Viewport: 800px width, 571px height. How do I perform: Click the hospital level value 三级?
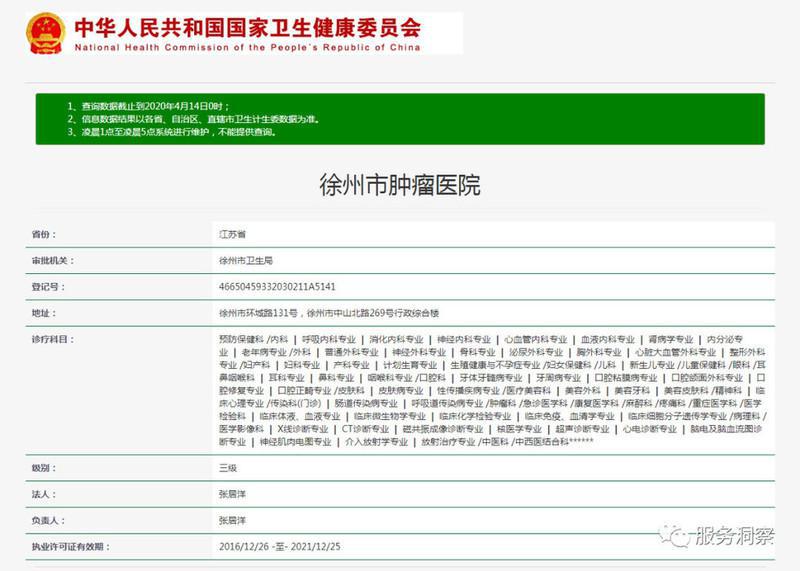(x=228, y=467)
